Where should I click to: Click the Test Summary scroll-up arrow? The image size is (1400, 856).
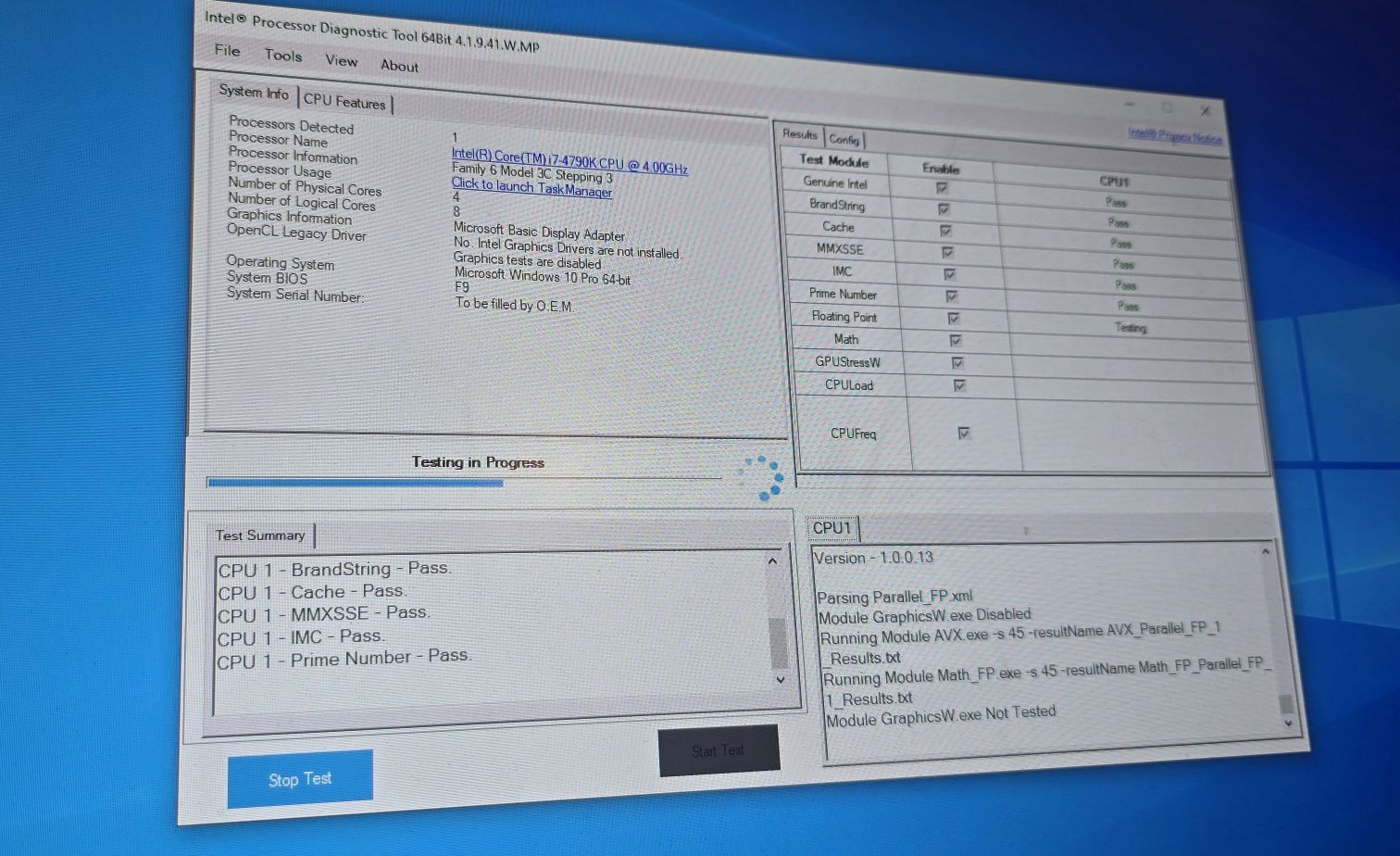pyautogui.click(x=773, y=560)
